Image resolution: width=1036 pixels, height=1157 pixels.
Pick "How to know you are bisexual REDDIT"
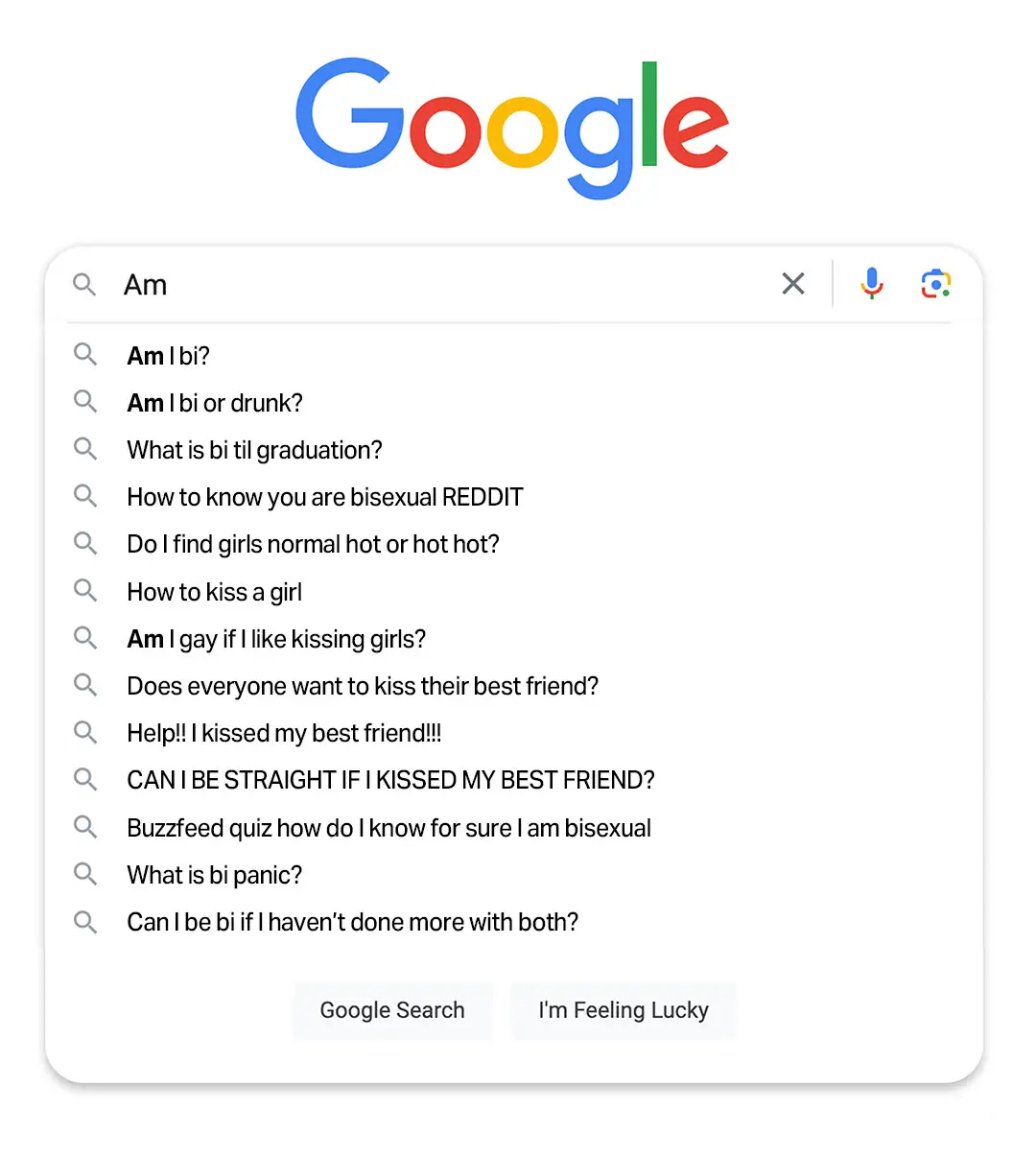coord(325,497)
